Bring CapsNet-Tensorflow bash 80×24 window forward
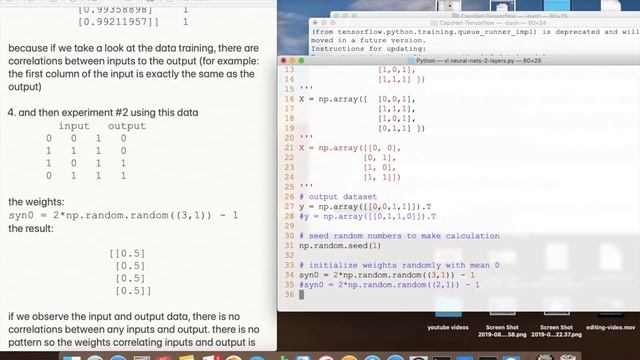 pos(473,23)
